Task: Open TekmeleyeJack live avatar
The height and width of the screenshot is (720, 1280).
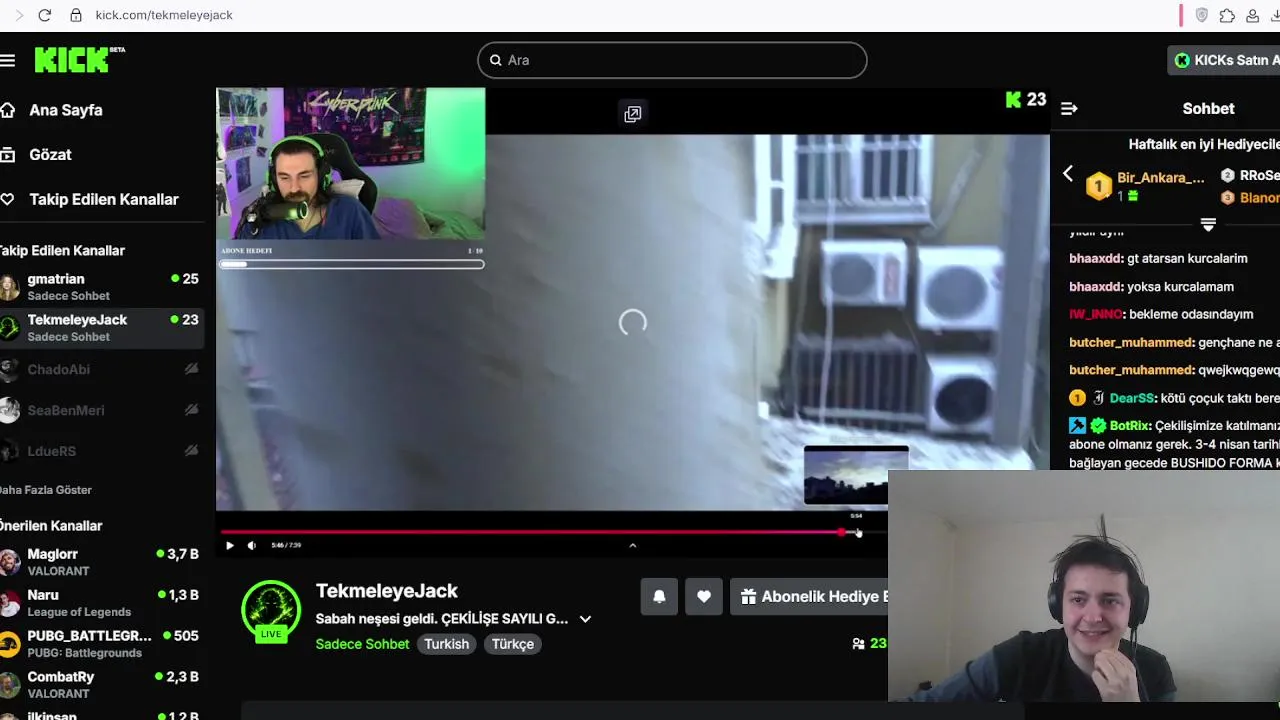Action: tap(271, 611)
